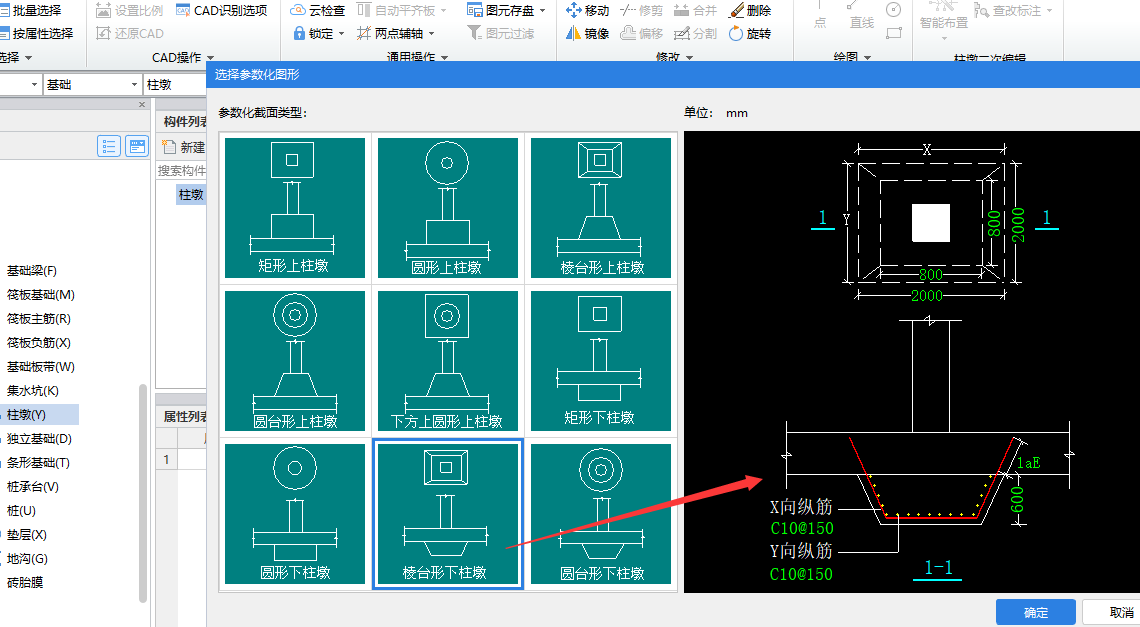Select 基础板带(W) in the navigation tree
Screen dimensions: 1140x627
coord(41,367)
